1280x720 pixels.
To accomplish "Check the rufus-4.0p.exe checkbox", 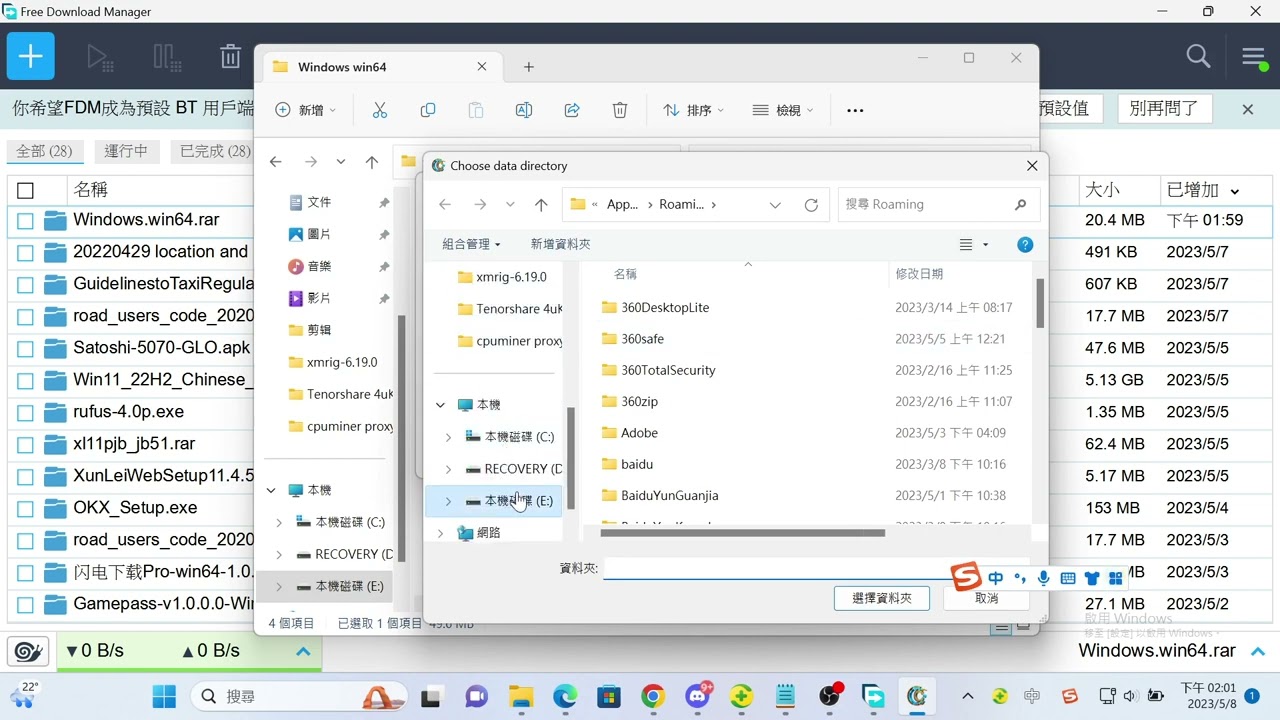I will [x=25, y=413].
